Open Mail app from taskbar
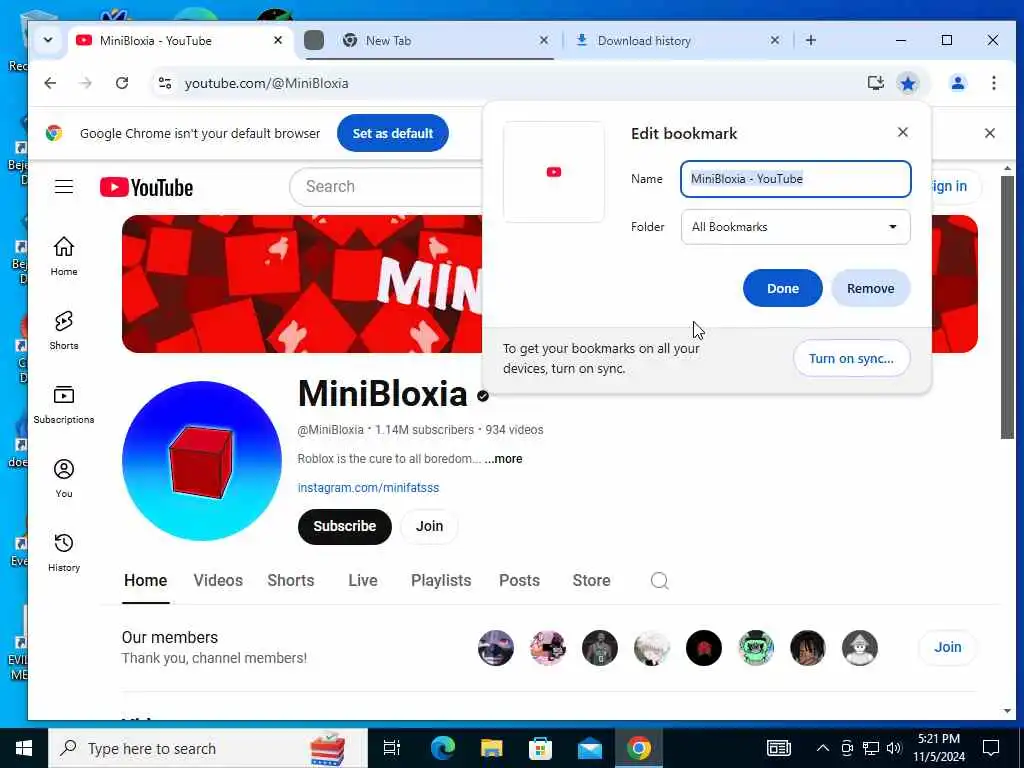 coord(590,748)
